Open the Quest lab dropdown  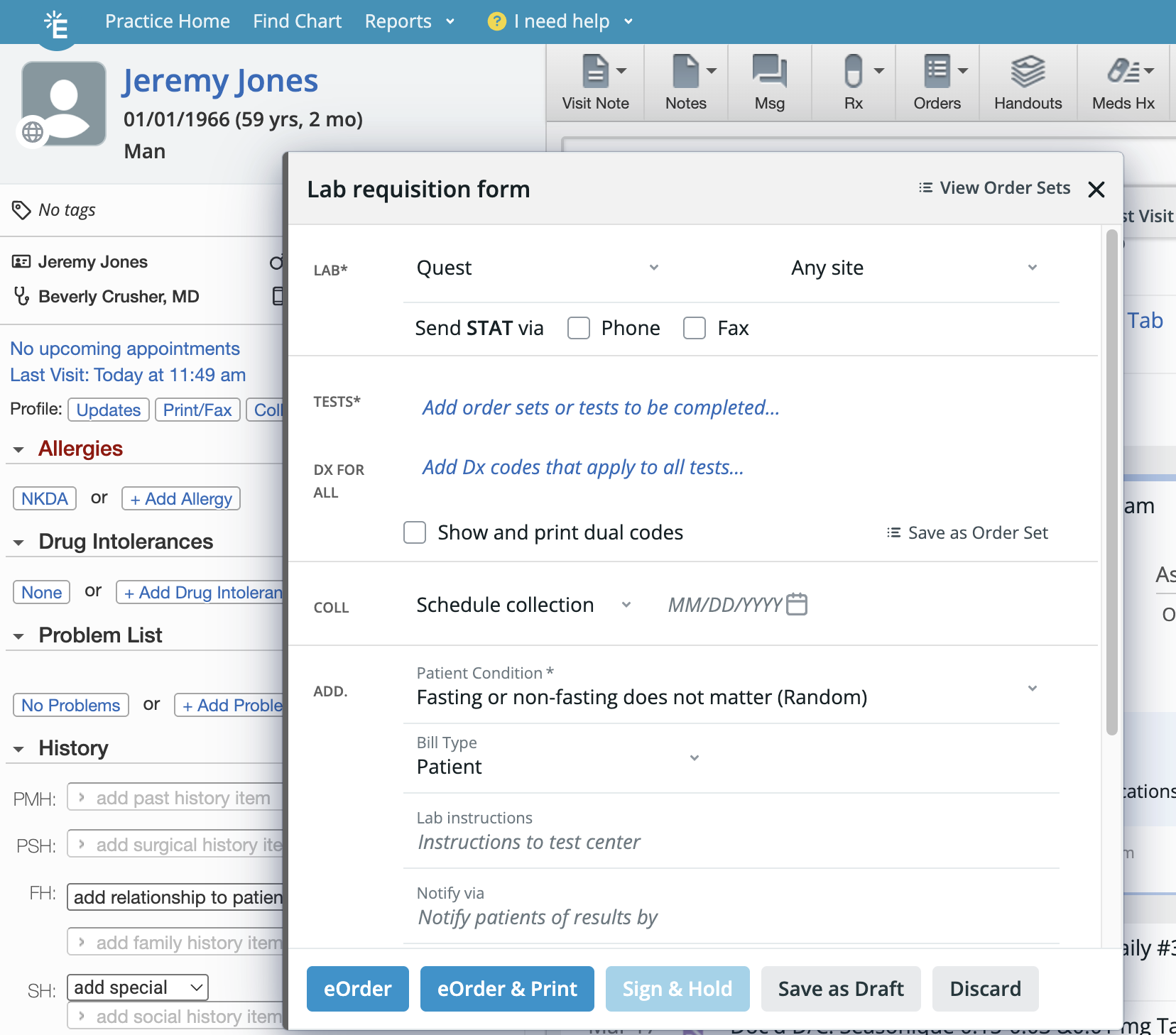tap(538, 268)
